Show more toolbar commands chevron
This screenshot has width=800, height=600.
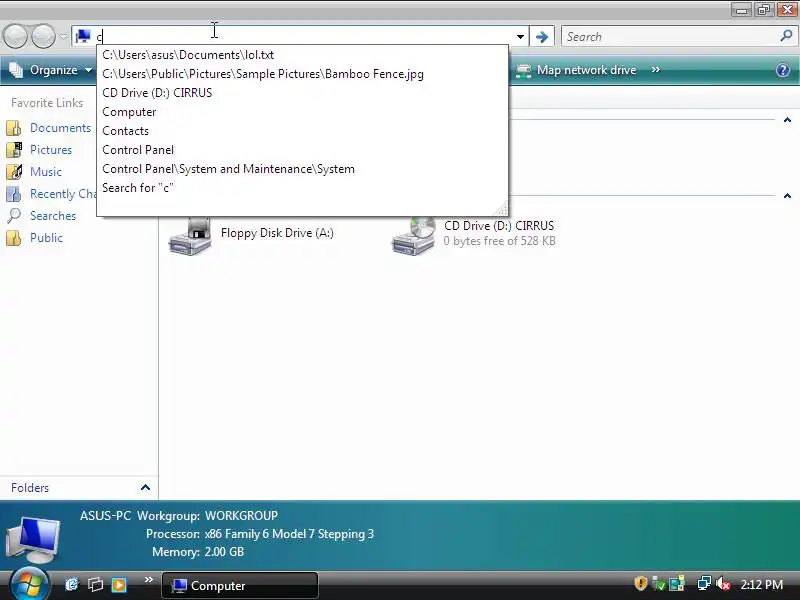tap(656, 69)
